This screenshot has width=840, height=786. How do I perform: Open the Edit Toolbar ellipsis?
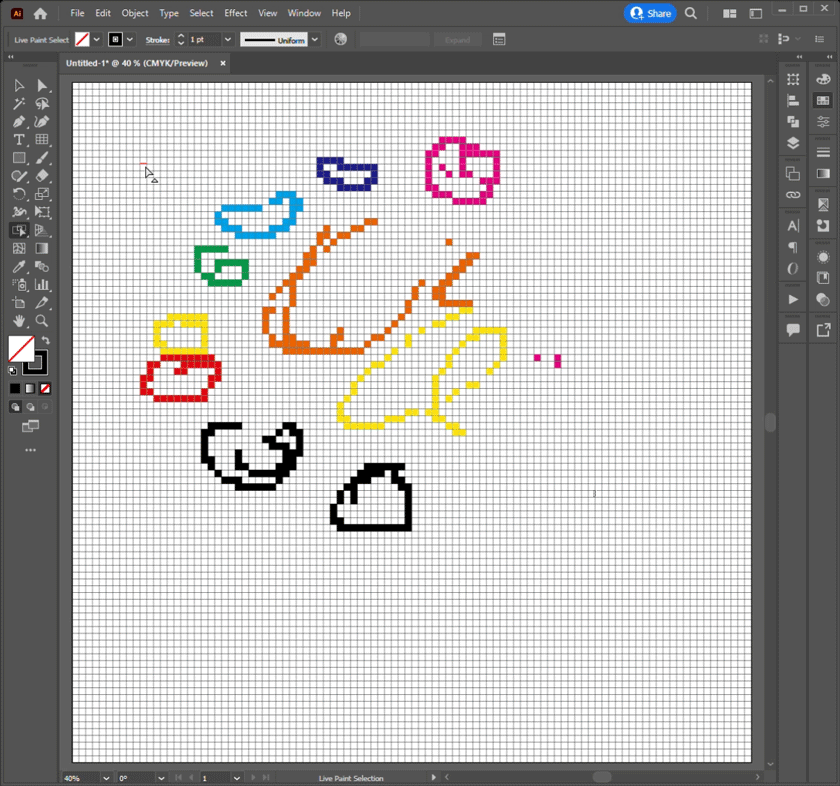click(31, 450)
